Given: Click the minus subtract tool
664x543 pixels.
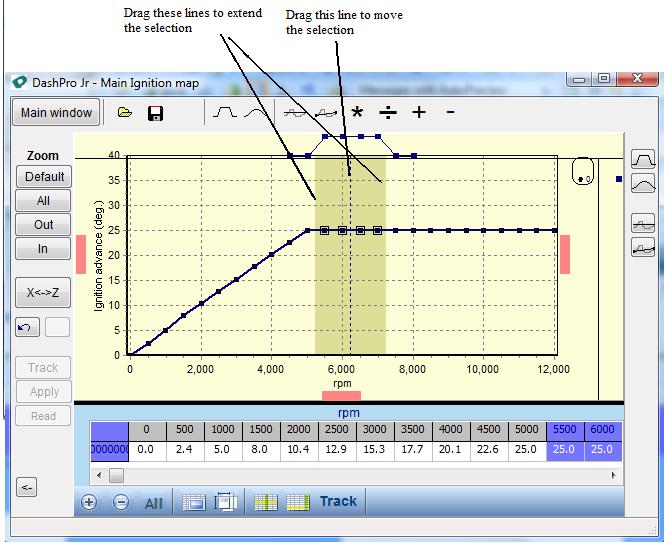Looking at the screenshot, I should coord(450,112).
